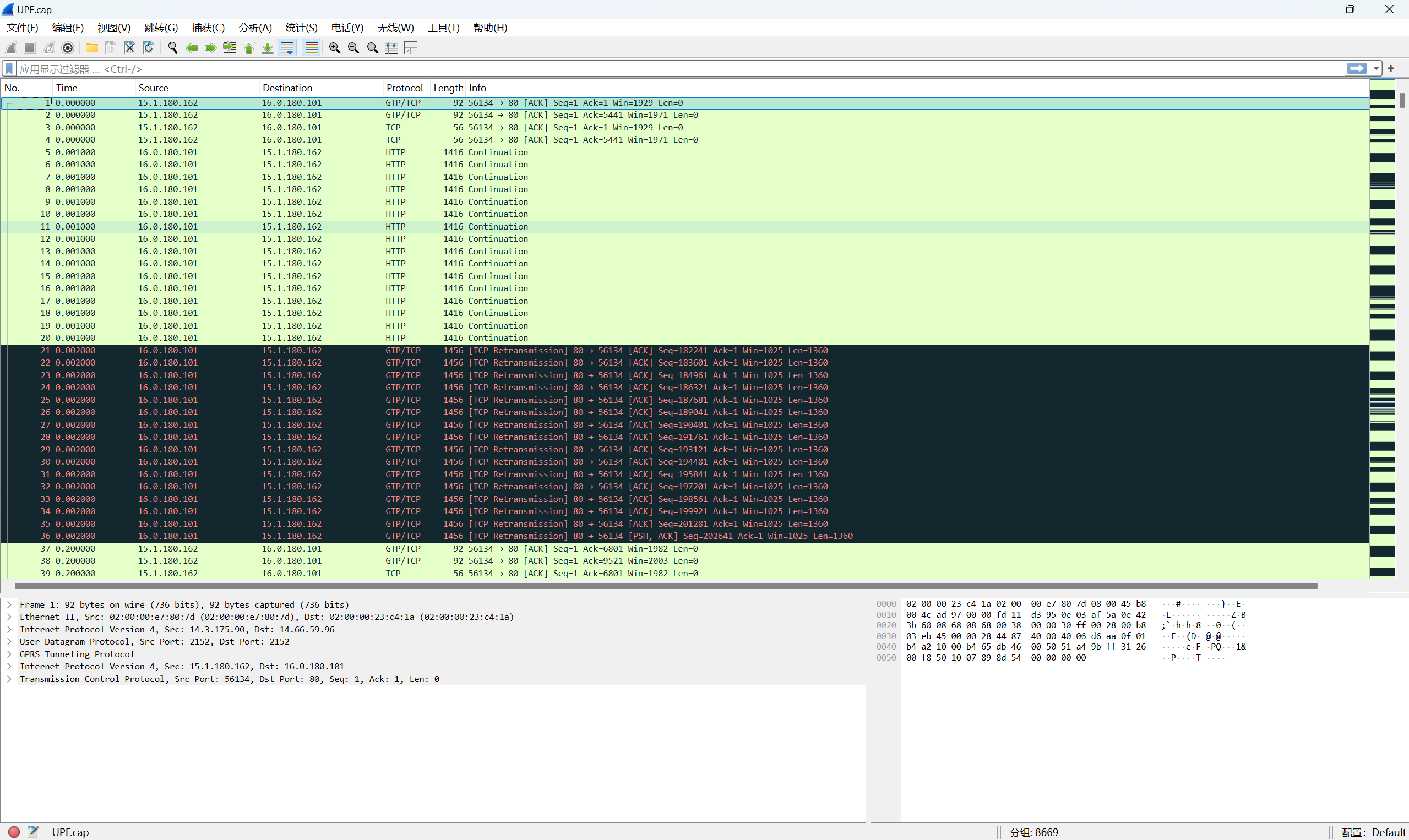Open capture file properties in status bar
1409x840 pixels.
(34, 832)
